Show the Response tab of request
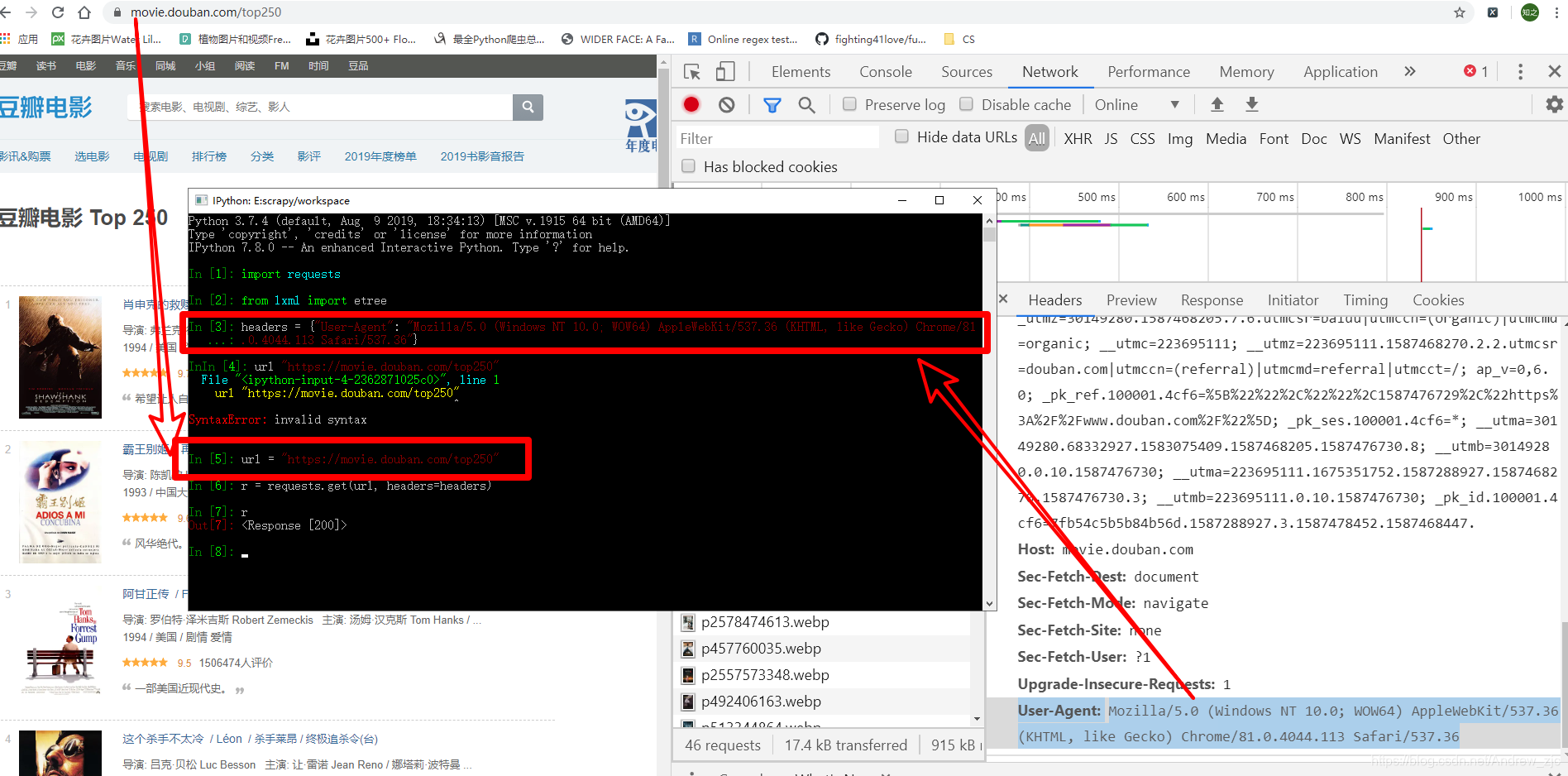 click(1212, 300)
